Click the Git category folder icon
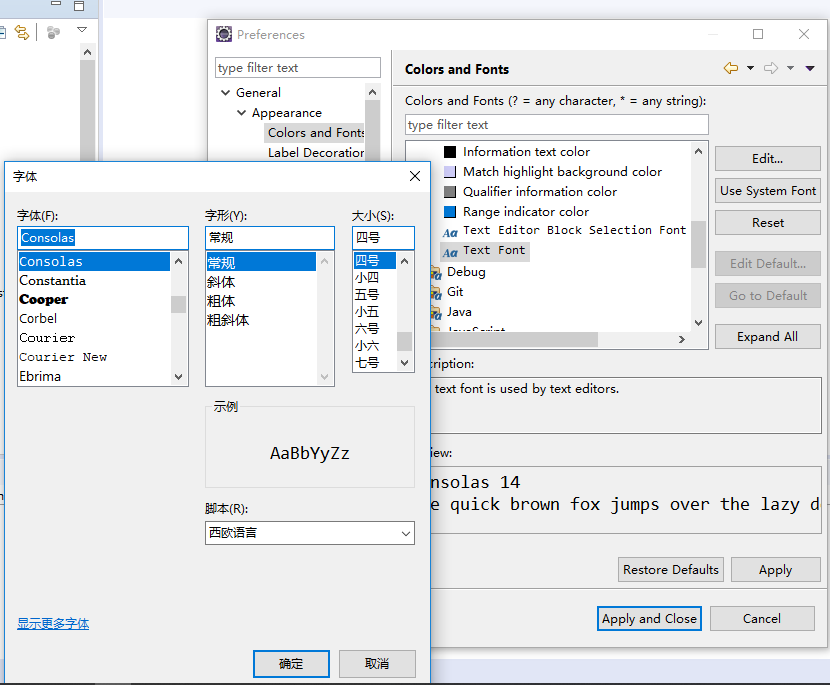 pyautogui.click(x=436, y=293)
